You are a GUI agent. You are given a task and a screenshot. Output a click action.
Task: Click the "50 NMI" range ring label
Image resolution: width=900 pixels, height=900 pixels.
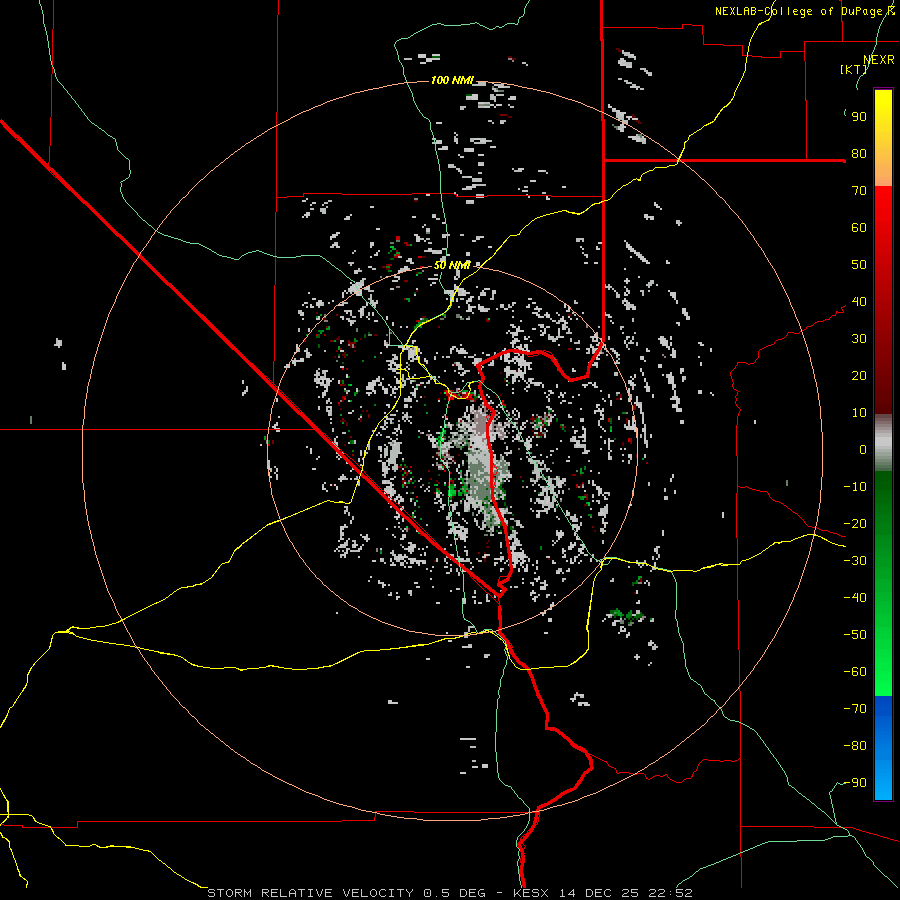[452, 265]
